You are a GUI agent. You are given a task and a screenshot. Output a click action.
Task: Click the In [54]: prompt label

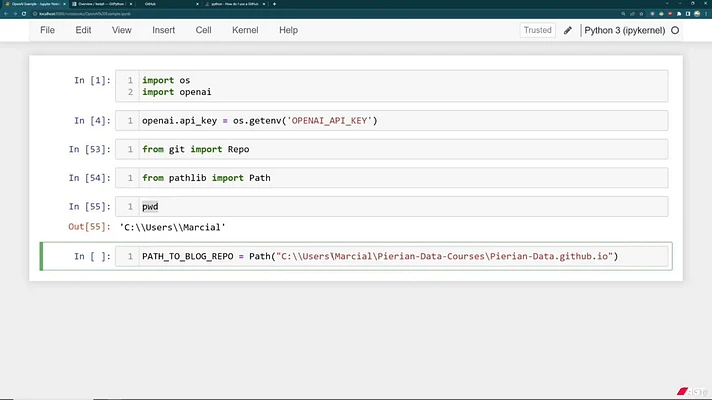(89, 178)
